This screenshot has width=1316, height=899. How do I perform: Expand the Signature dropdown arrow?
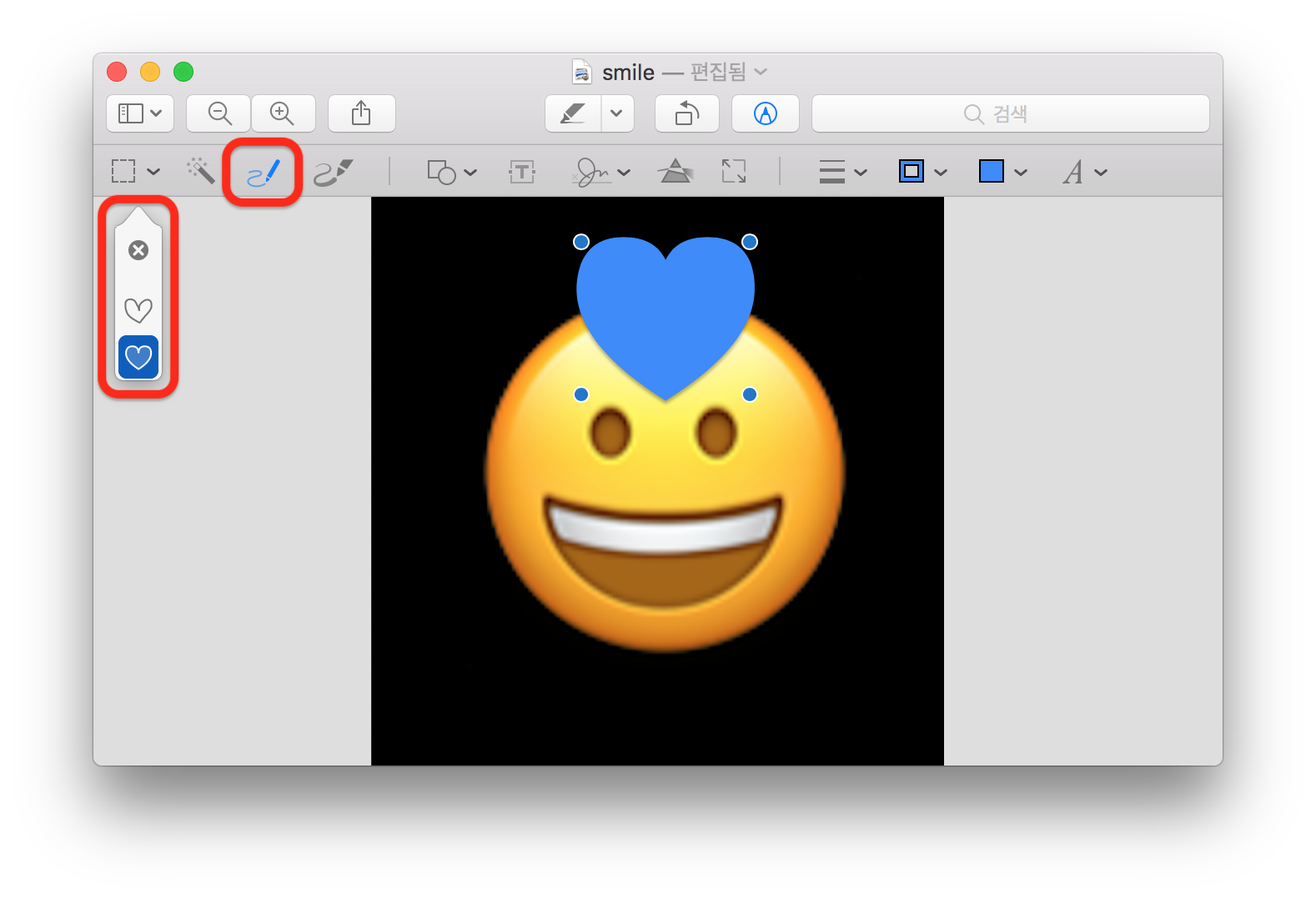click(x=624, y=173)
